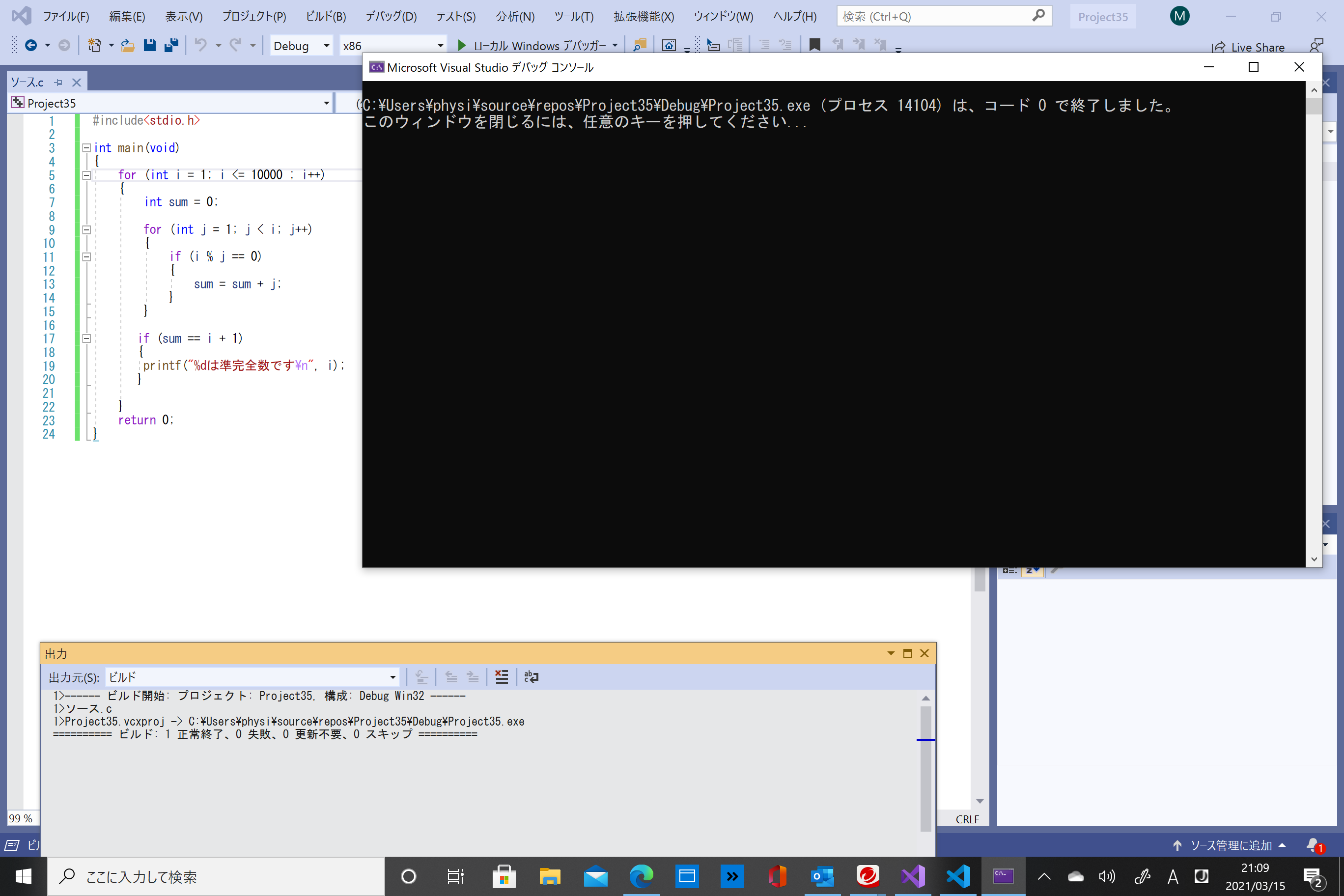Click the Navigate Backward arrow icon
The image size is (1344, 896).
tap(31, 45)
